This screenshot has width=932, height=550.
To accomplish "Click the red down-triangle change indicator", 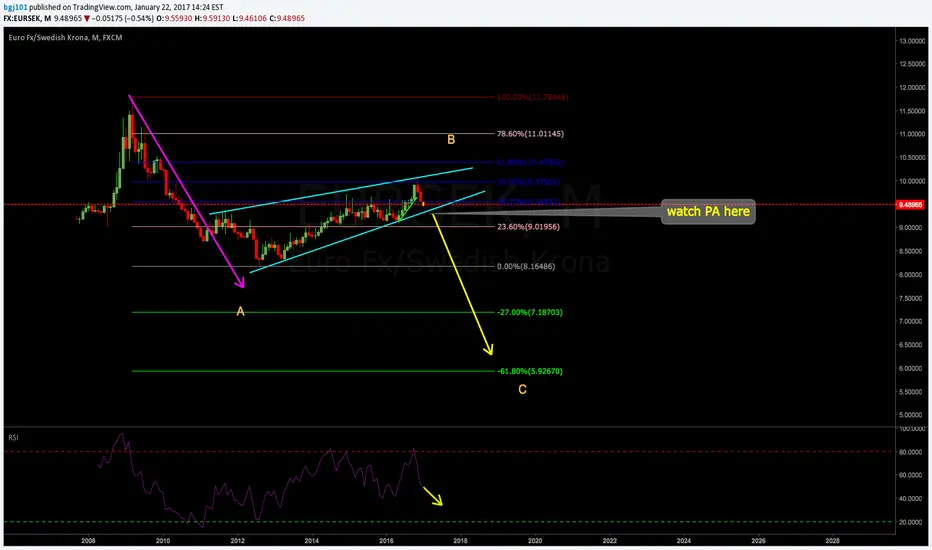I will (87, 18).
